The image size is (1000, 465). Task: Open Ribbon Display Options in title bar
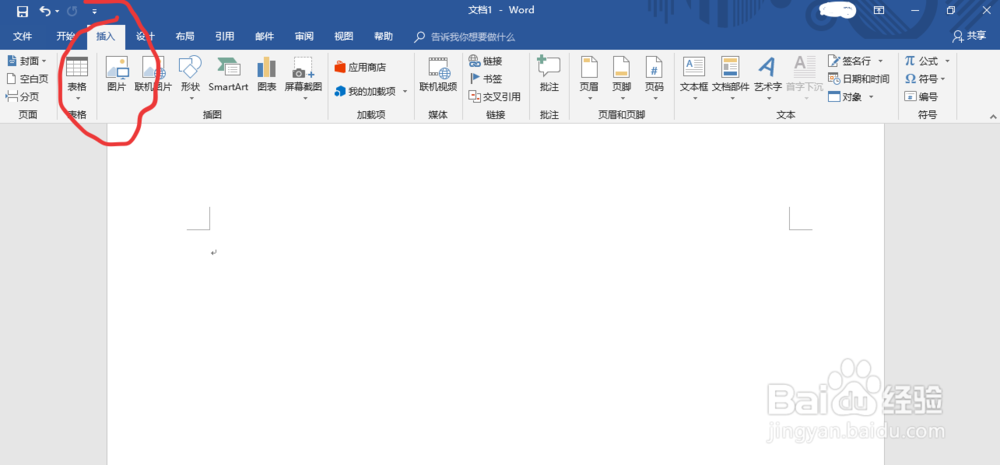[879, 10]
